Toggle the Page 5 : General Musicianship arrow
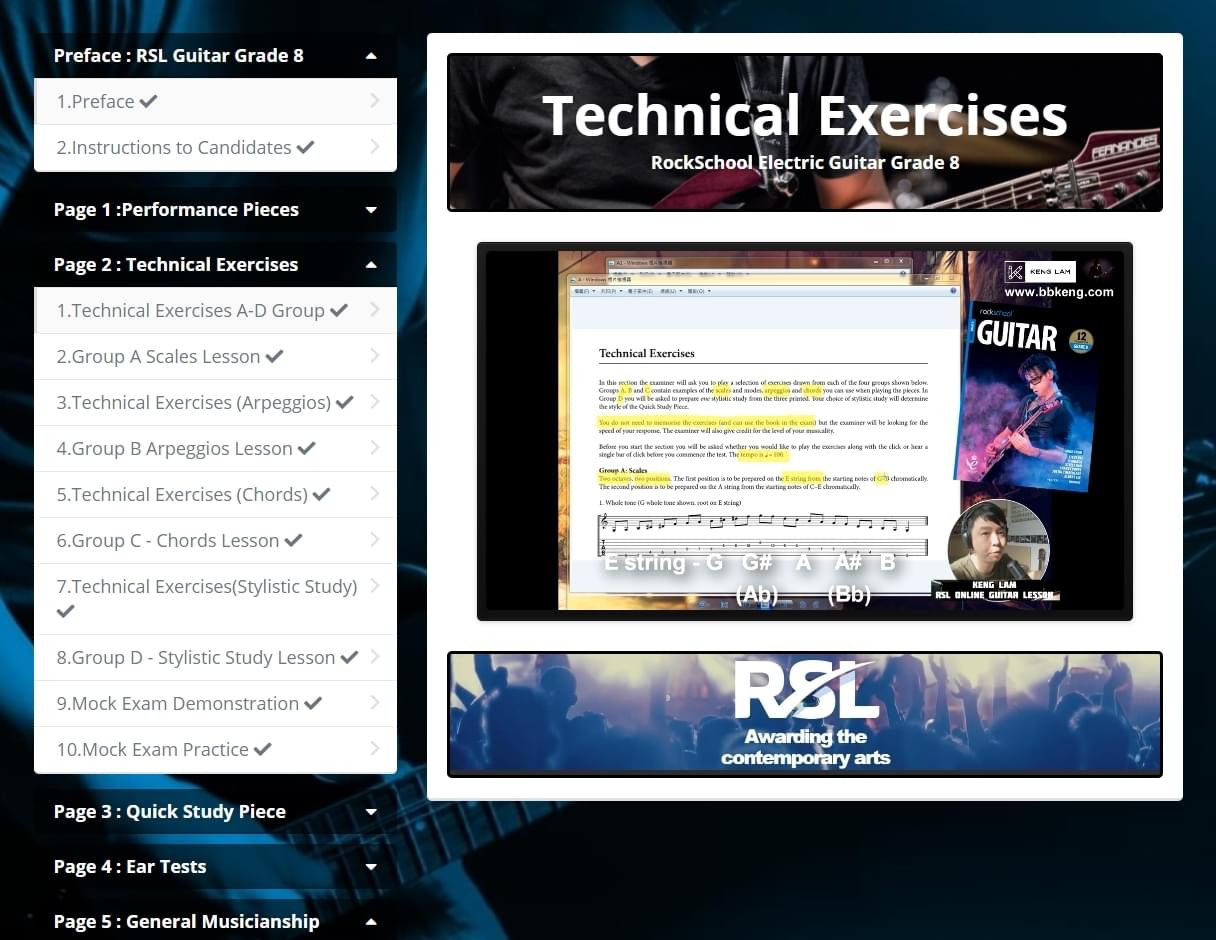Screen dimensions: 1216x940 click(371, 922)
